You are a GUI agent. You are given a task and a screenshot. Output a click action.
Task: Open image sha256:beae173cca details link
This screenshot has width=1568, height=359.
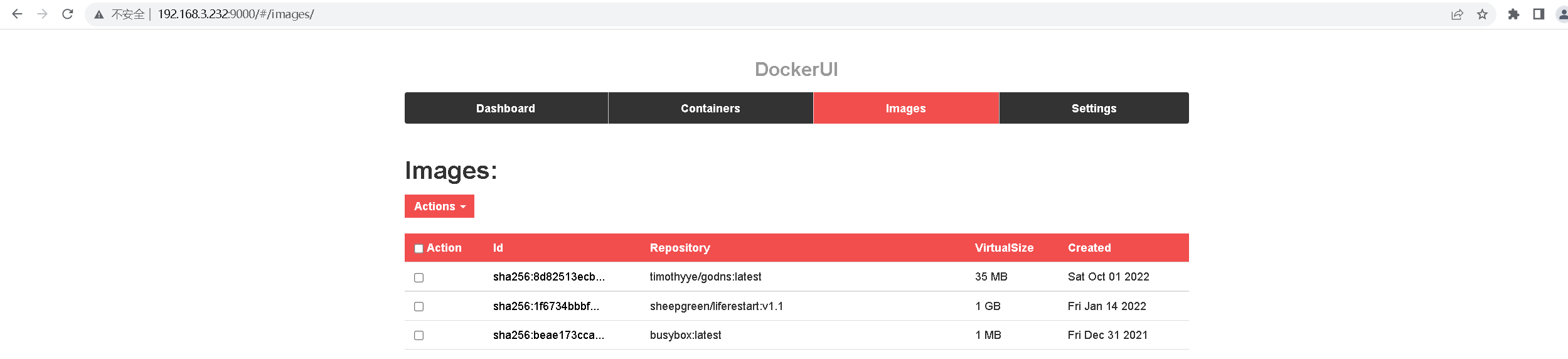548,335
